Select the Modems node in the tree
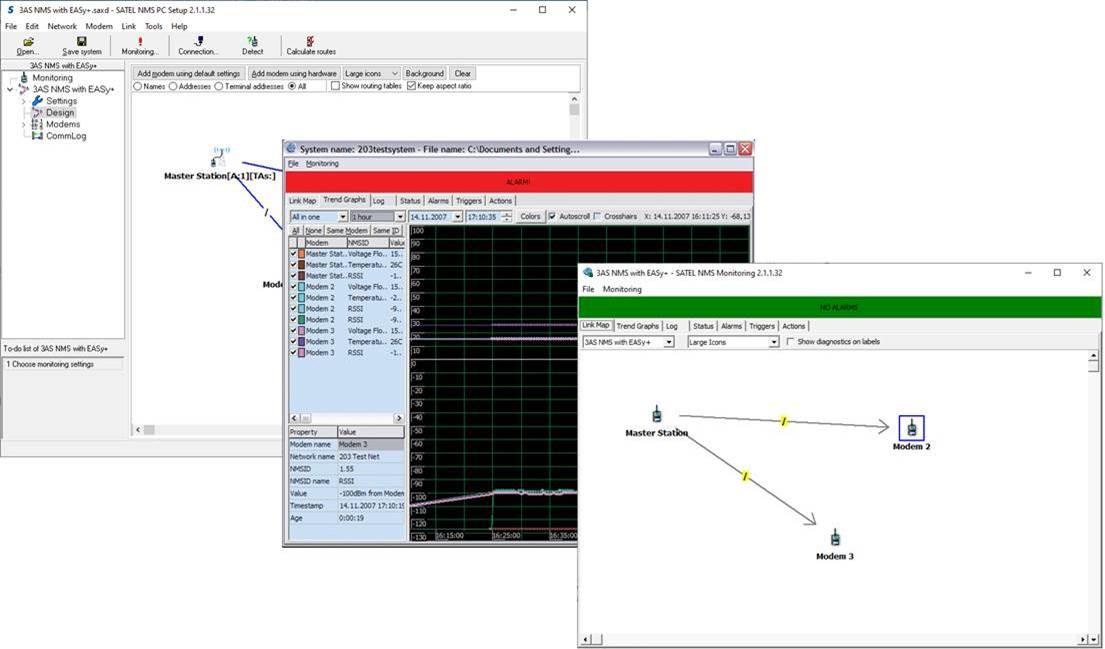Screen dimensions: 1105x649 pos(63,124)
